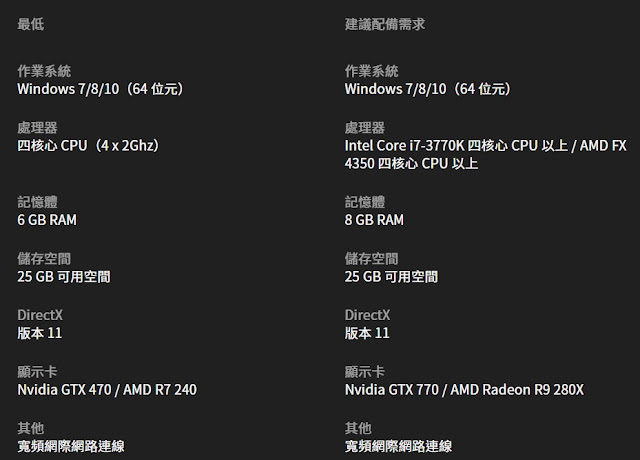Click the minimum 處理器 label
This screenshot has width=640, height=460.
[37, 127]
